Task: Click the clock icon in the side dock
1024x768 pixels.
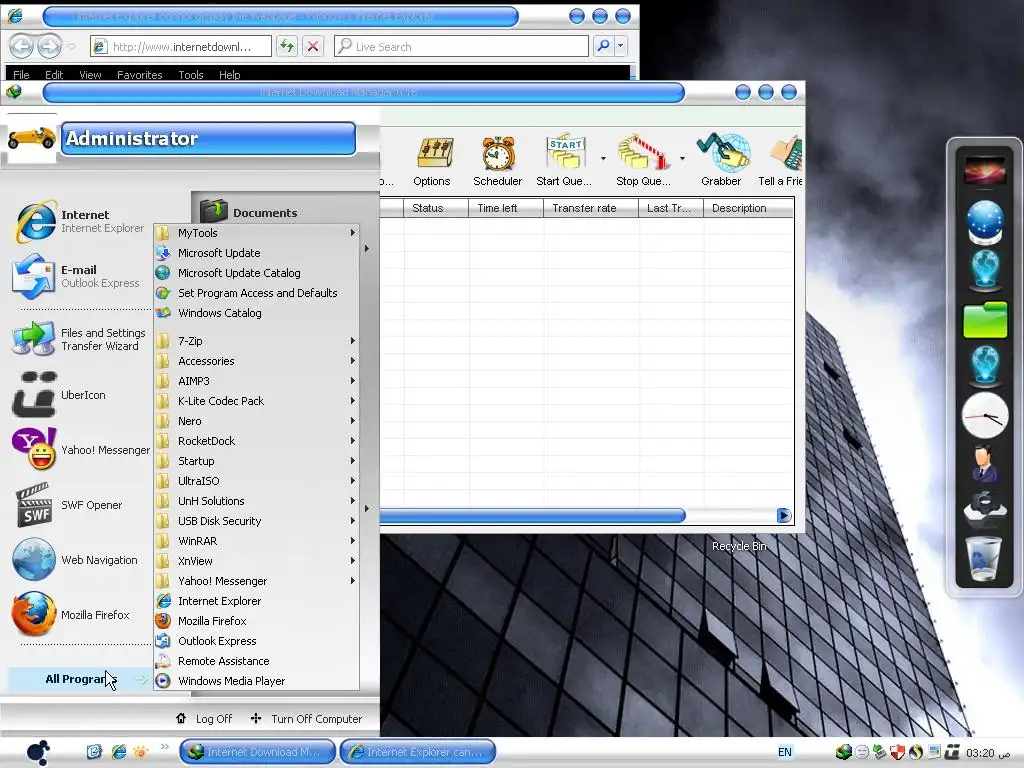Action: (x=985, y=415)
